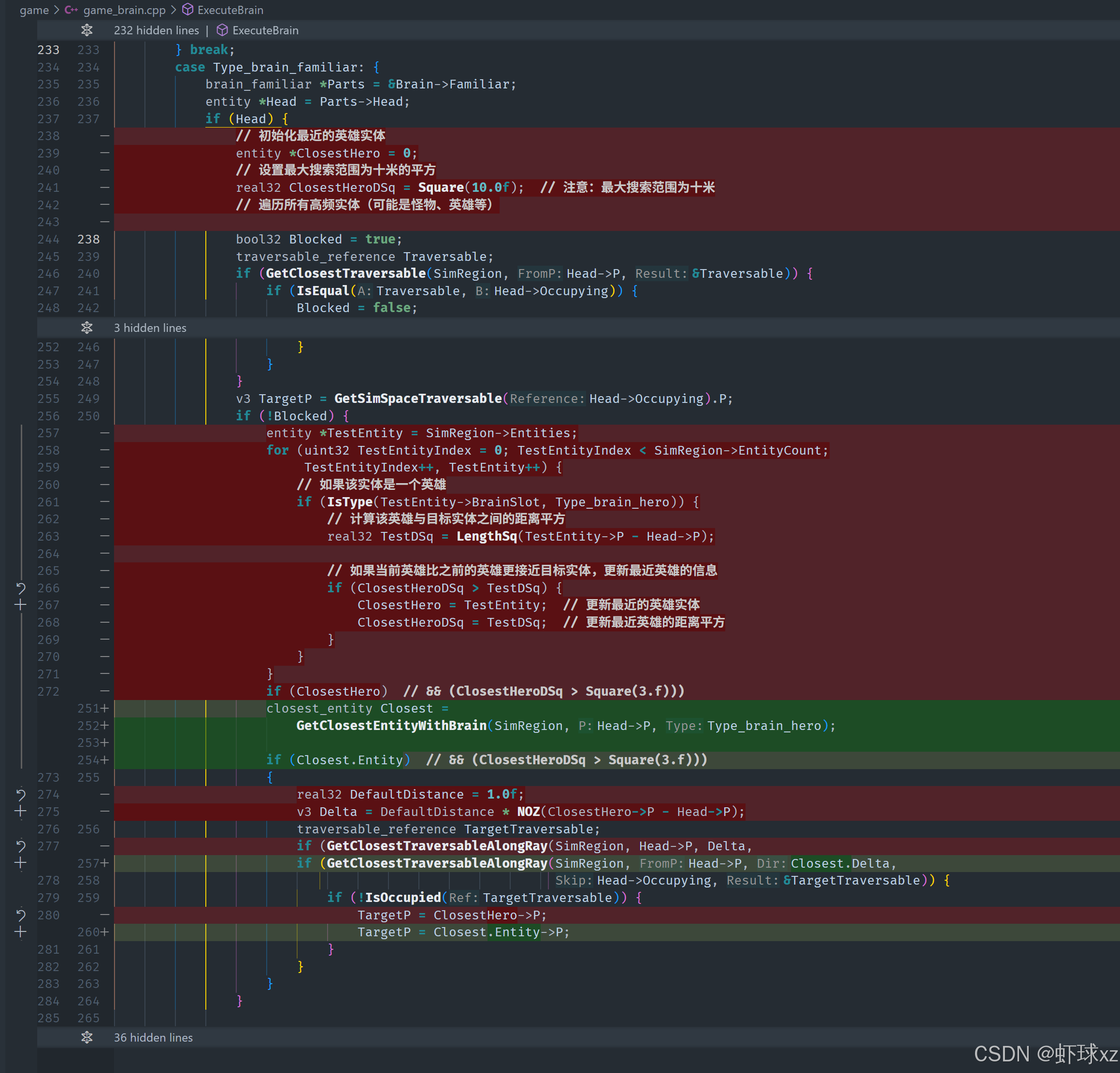Jump to ExecuteBrain in hidden lines header
This screenshot has width=1120, height=1073.
265,30
